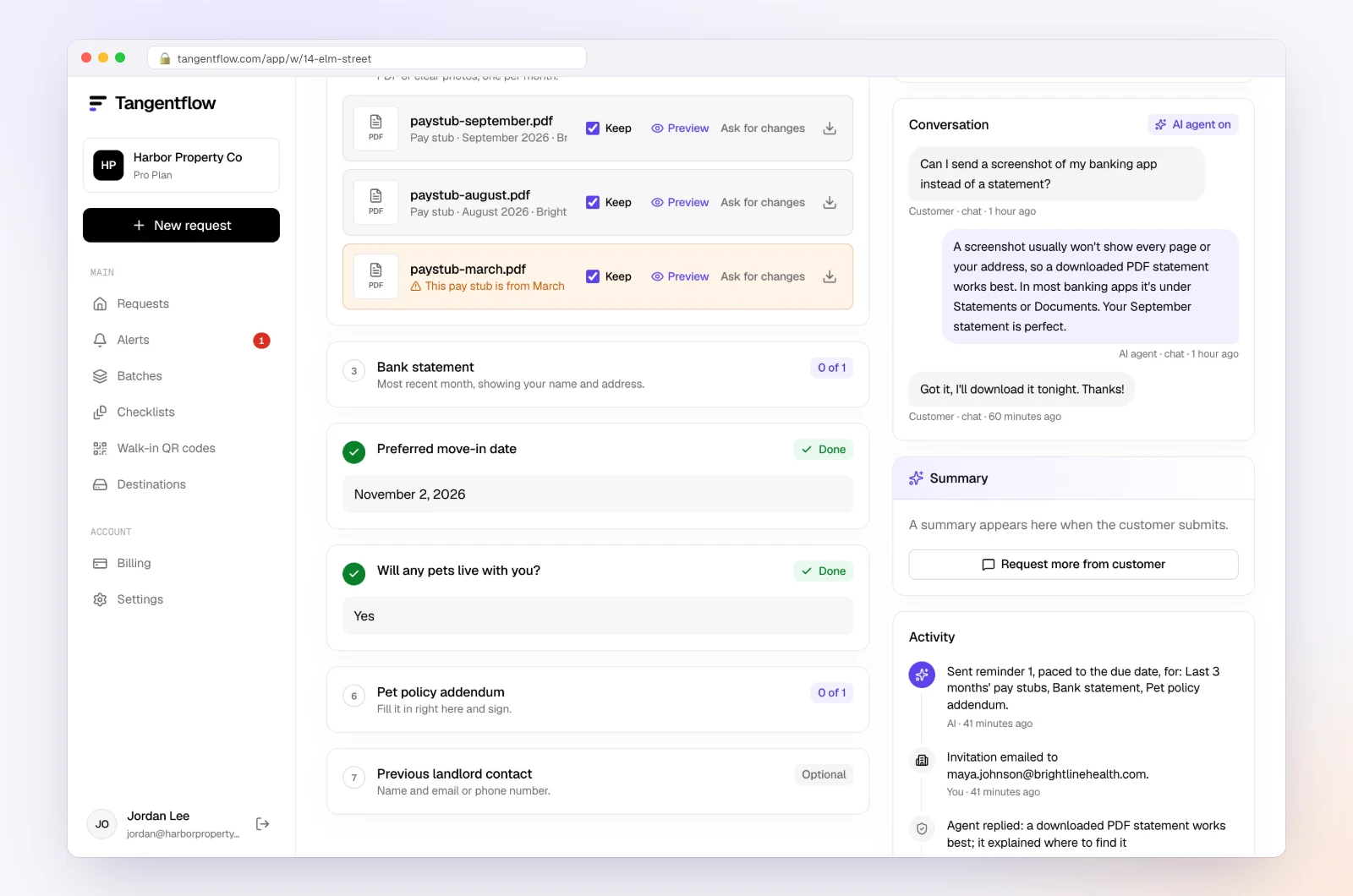Click the AI sparkle icon on the reminder activity

pyautogui.click(x=922, y=675)
